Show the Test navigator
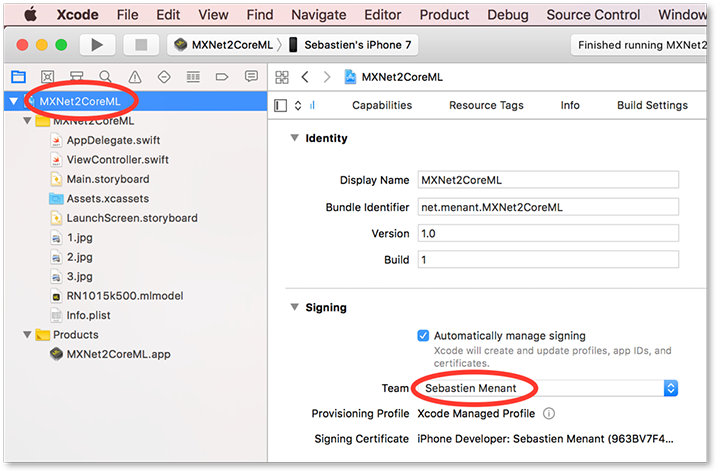The image size is (716, 471). 164,76
